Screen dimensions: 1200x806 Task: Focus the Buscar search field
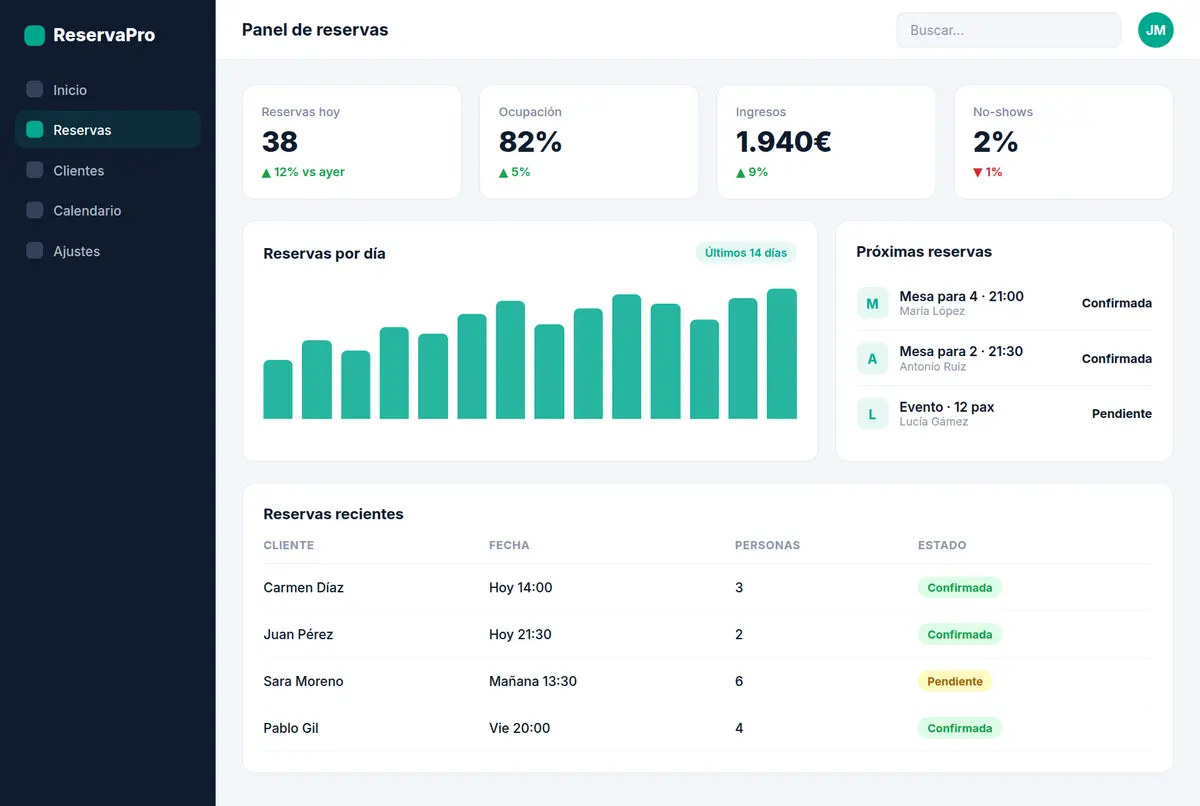[x=1008, y=30]
